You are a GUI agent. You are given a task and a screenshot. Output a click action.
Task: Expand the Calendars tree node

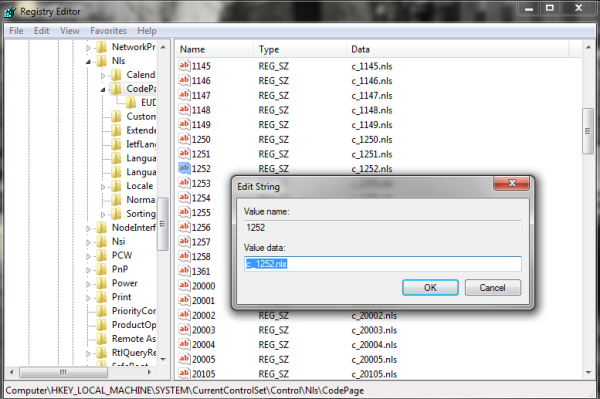(x=103, y=76)
